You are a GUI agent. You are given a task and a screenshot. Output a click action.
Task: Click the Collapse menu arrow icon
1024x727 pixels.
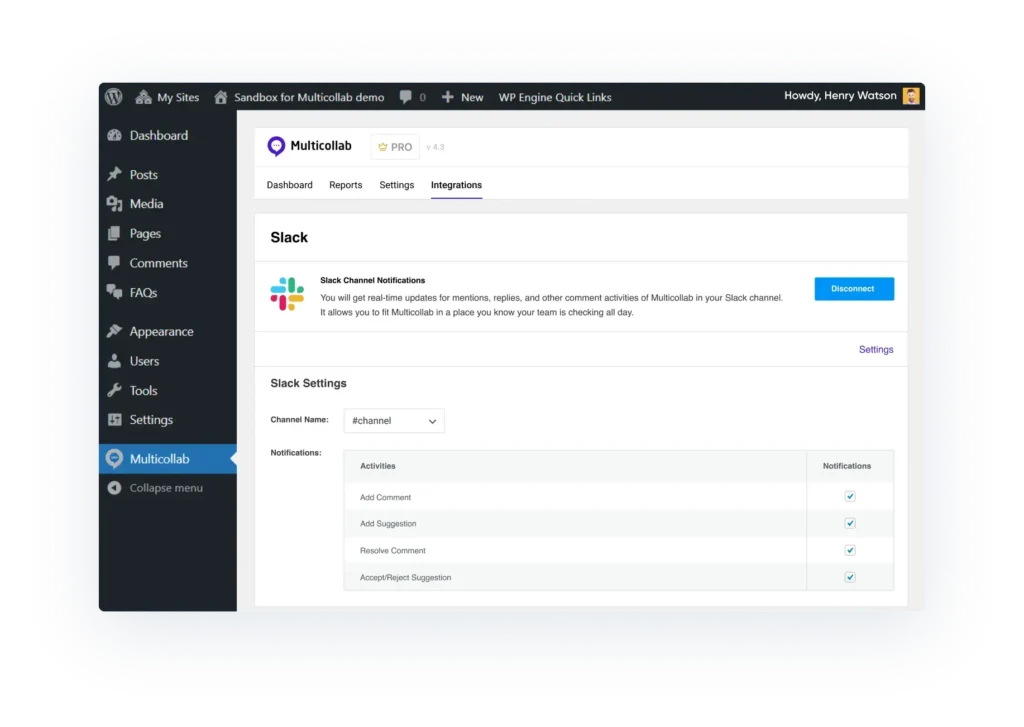click(114, 488)
